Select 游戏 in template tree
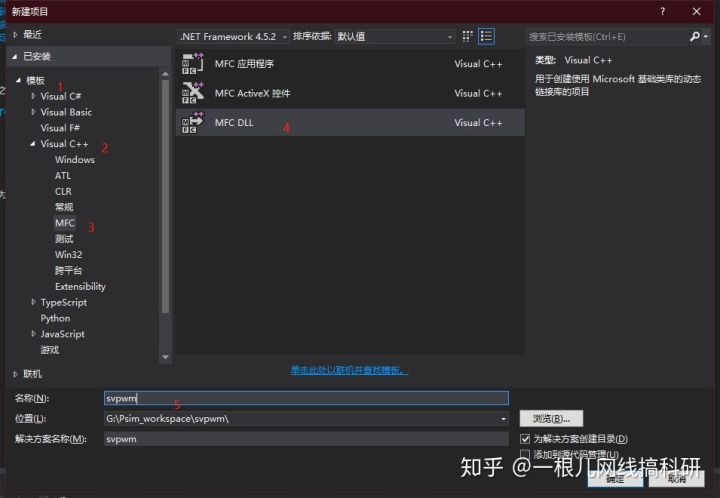The height and width of the screenshot is (498, 720). [x=50, y=350]
